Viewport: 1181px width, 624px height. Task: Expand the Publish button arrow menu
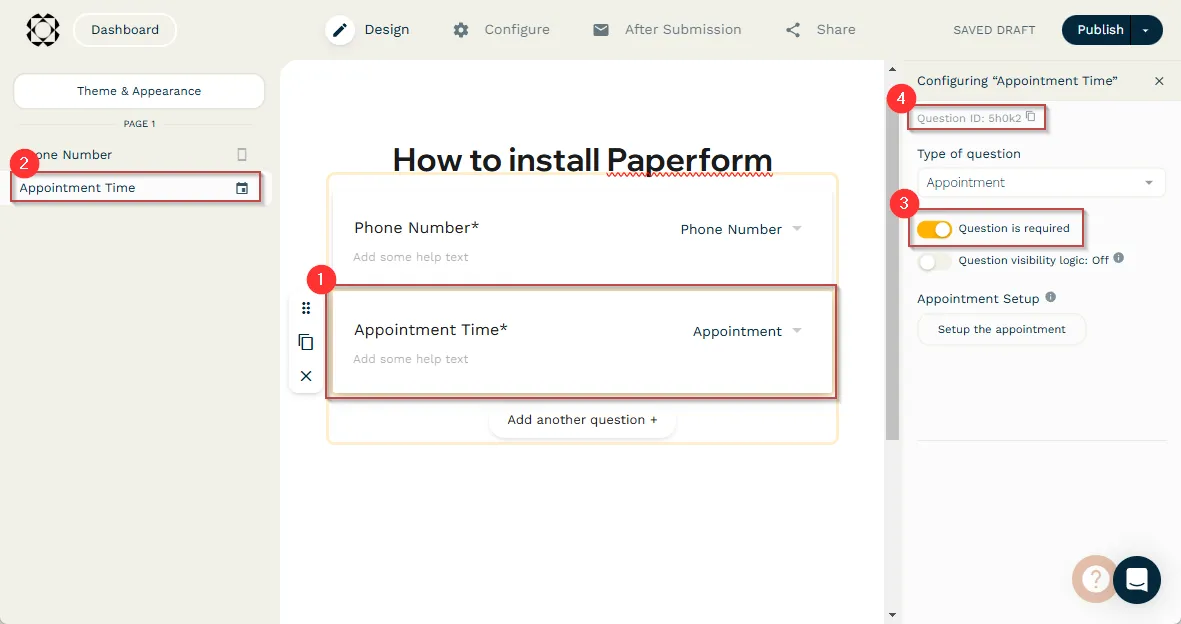coord(1146,30)
